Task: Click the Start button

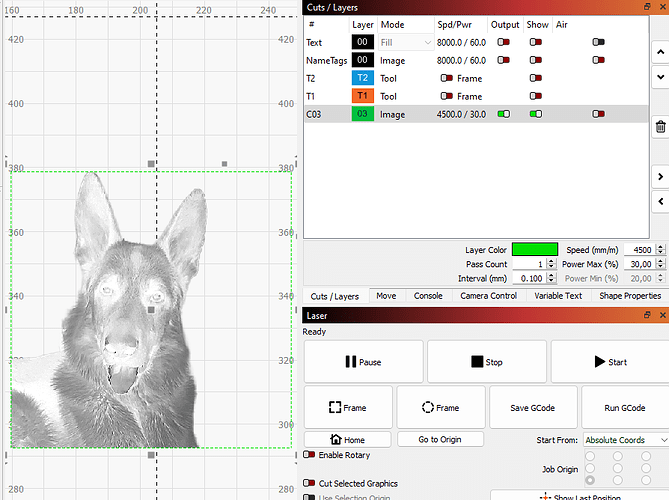Action: [610, 362]
